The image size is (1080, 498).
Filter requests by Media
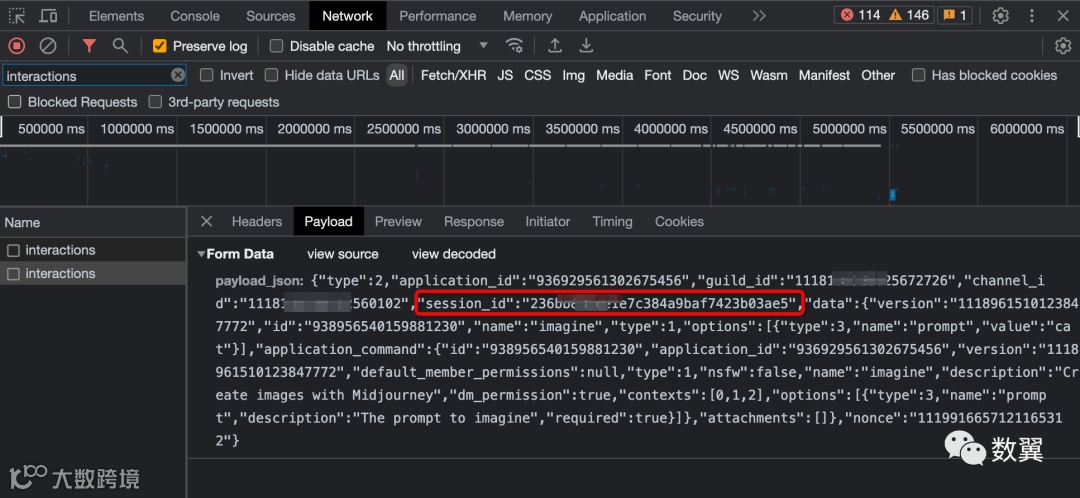click(614, 75)
